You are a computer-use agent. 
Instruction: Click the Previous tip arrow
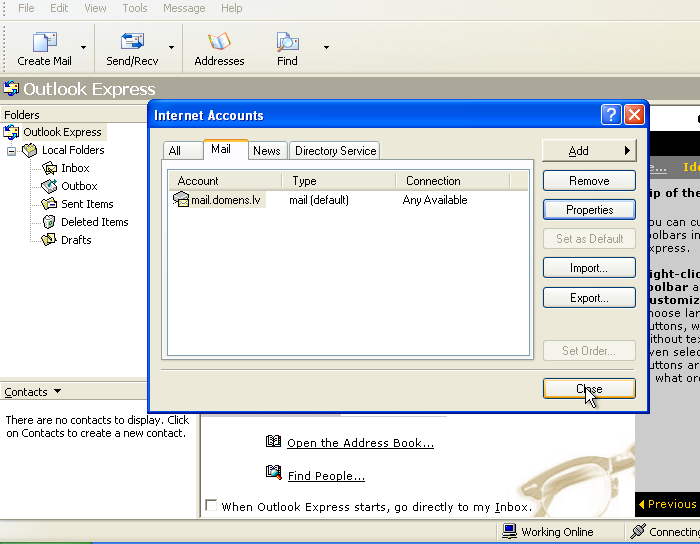point(642,504)
